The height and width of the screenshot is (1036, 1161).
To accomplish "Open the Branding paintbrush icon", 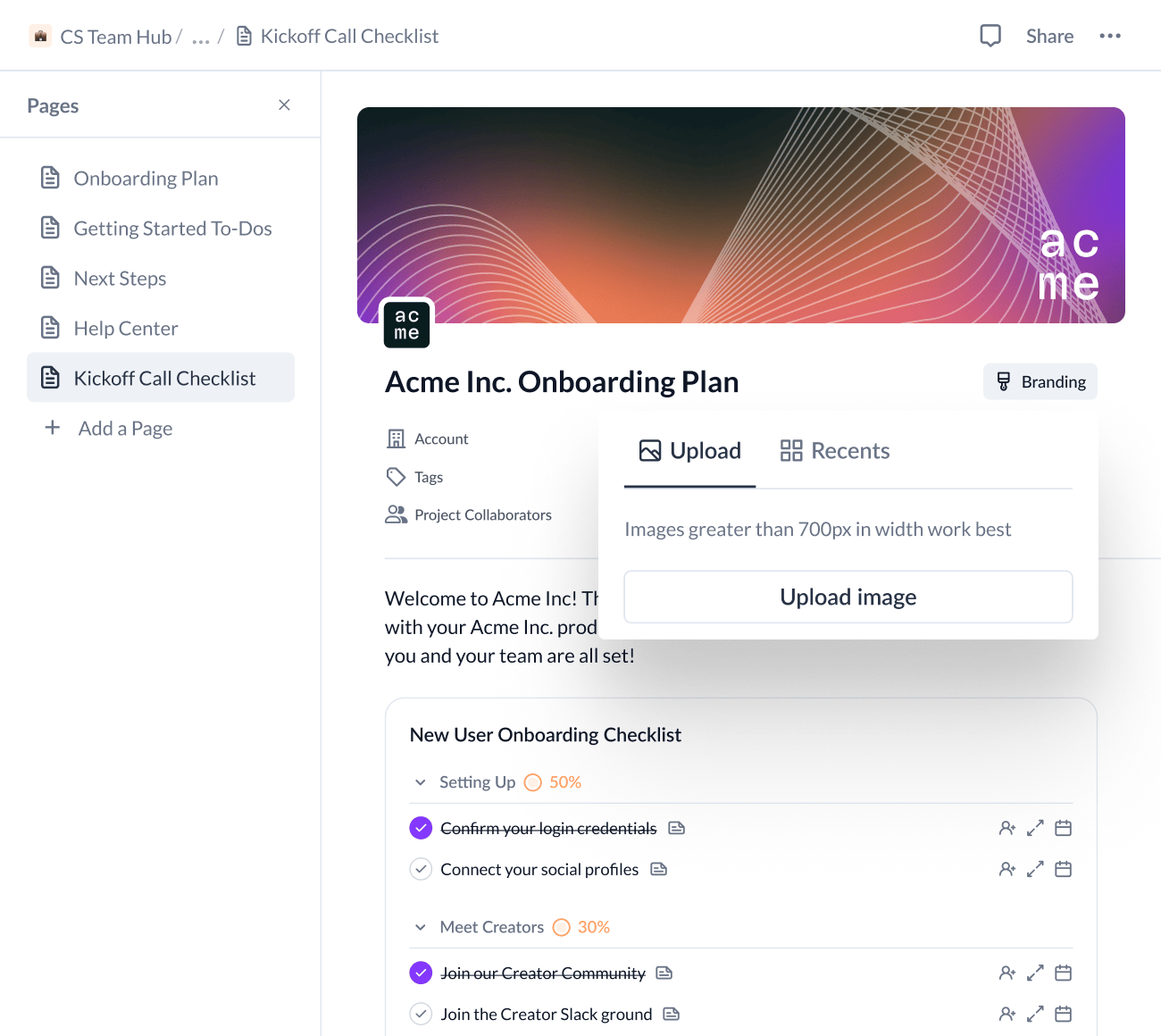I will tap(1004, 381).
